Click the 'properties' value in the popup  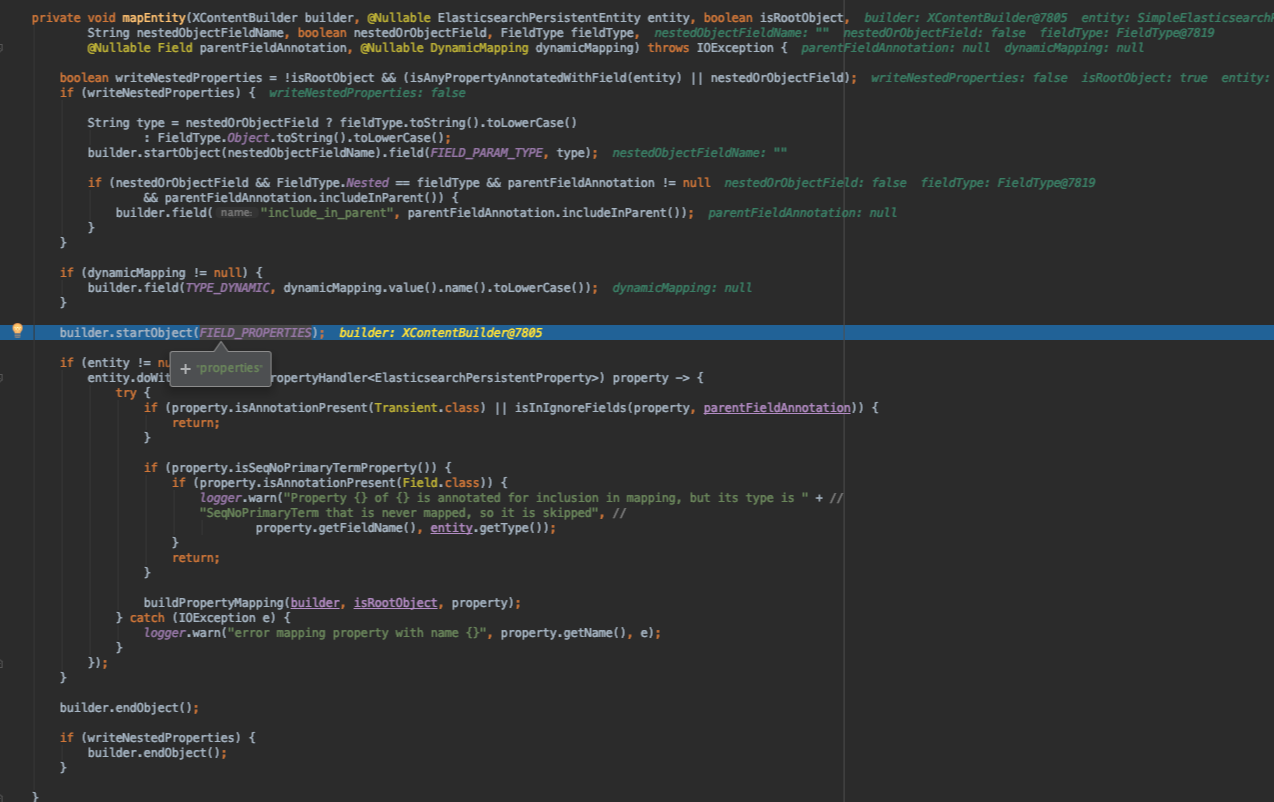(229, 369)
